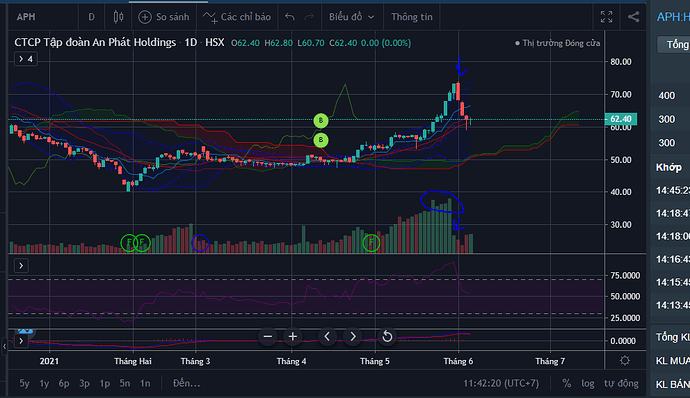
Task: Shift chart left with left arrow
Action: (x=327, y=337)
